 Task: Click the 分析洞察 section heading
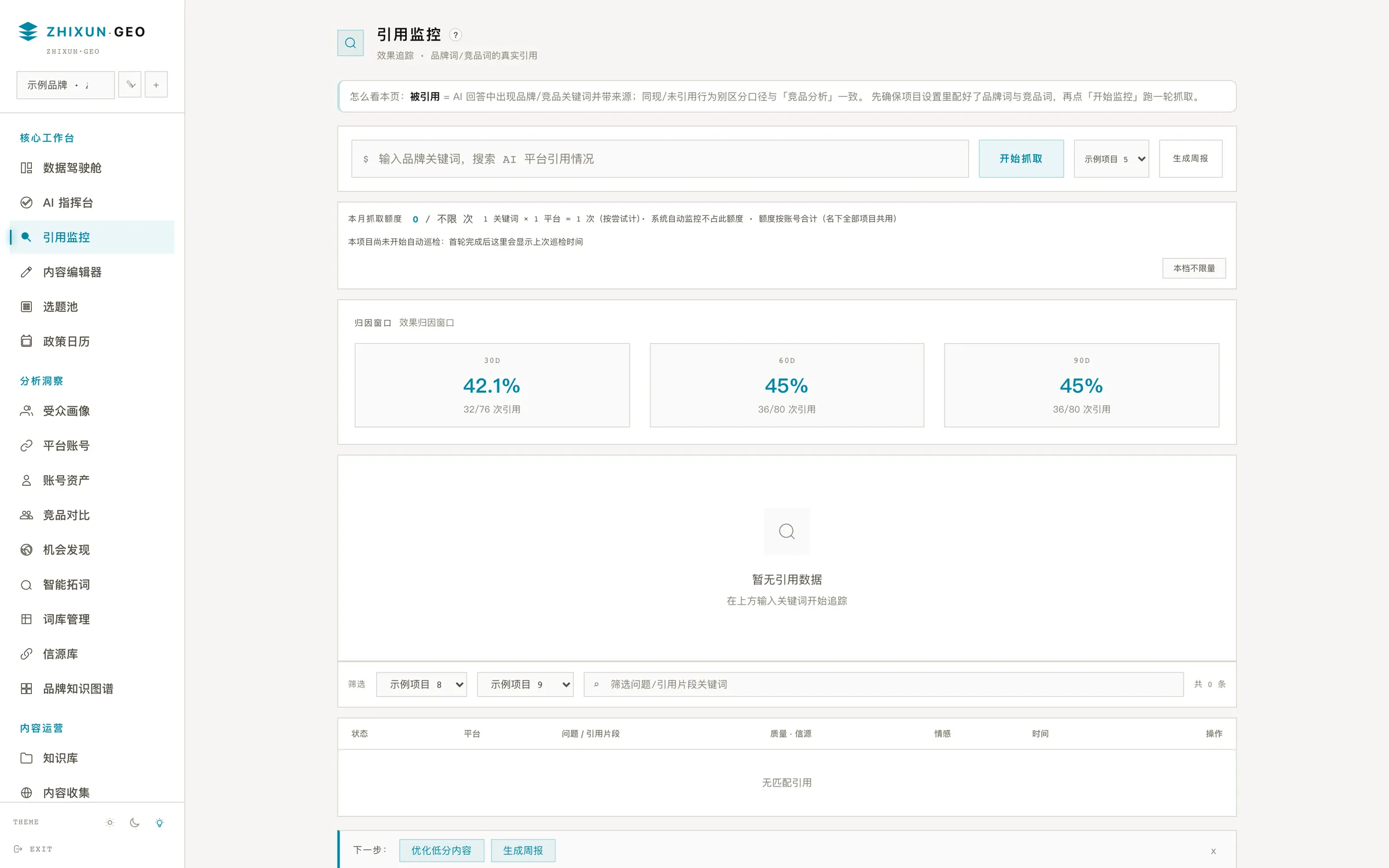[x=42, y=381]
